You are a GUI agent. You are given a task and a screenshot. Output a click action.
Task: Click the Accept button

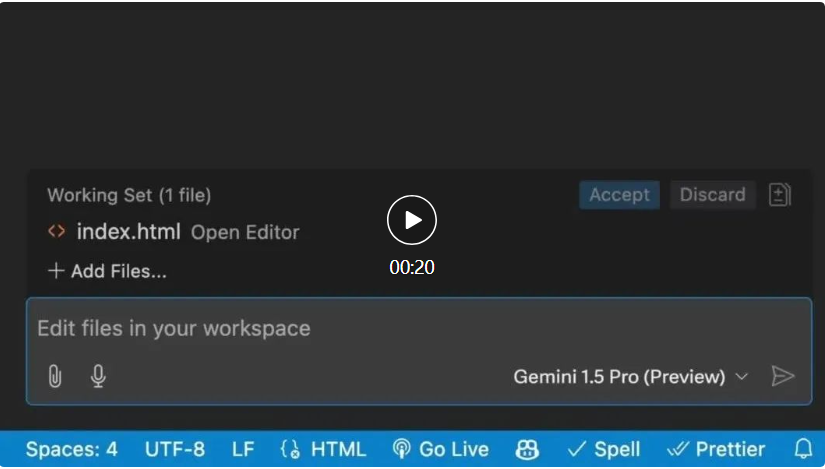coord(619,195)
